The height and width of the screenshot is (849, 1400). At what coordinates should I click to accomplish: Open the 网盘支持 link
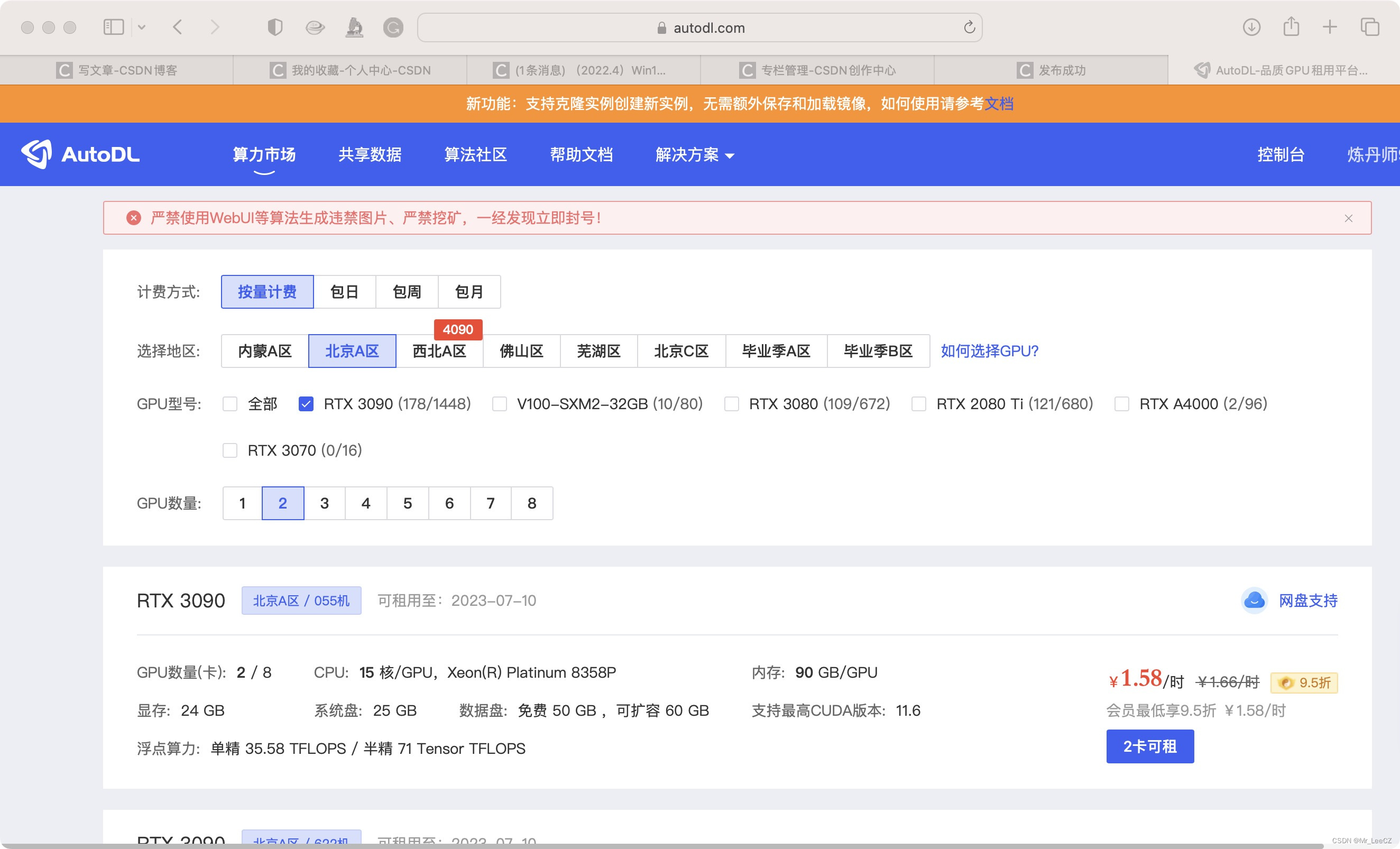1308,600
